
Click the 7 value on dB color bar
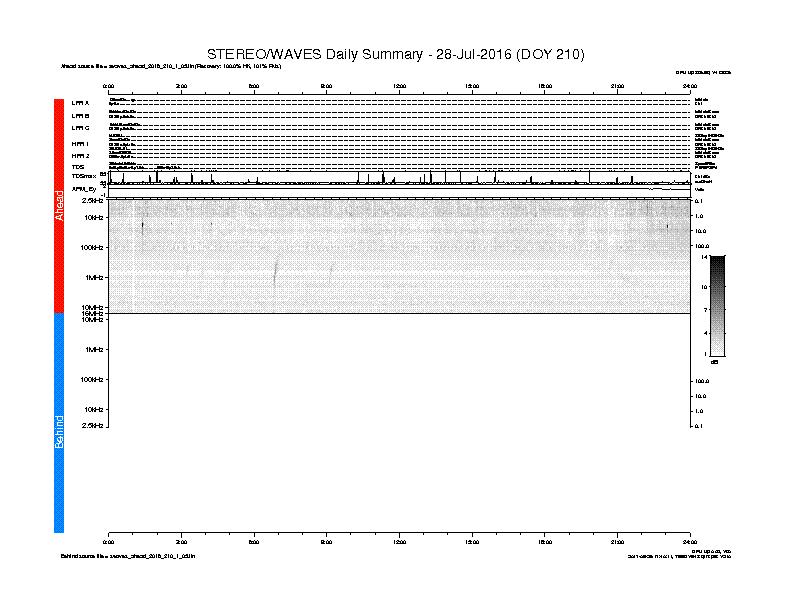705,310
